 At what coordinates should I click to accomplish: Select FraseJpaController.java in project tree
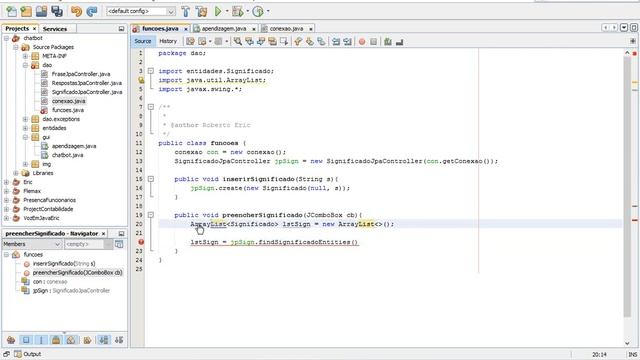click(81, 74)
